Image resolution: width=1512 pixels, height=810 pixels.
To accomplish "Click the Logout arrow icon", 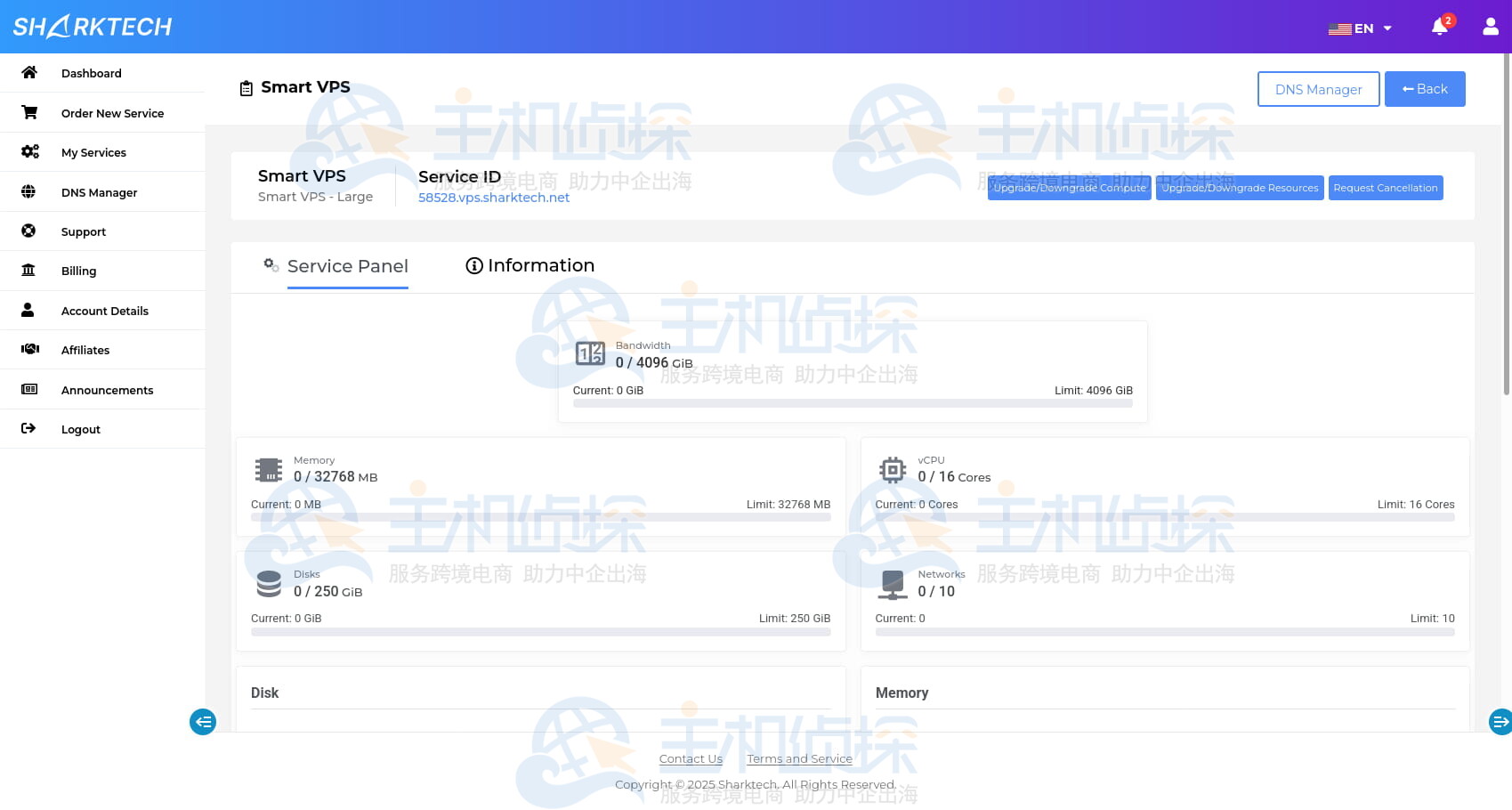I will pos(28,428).
